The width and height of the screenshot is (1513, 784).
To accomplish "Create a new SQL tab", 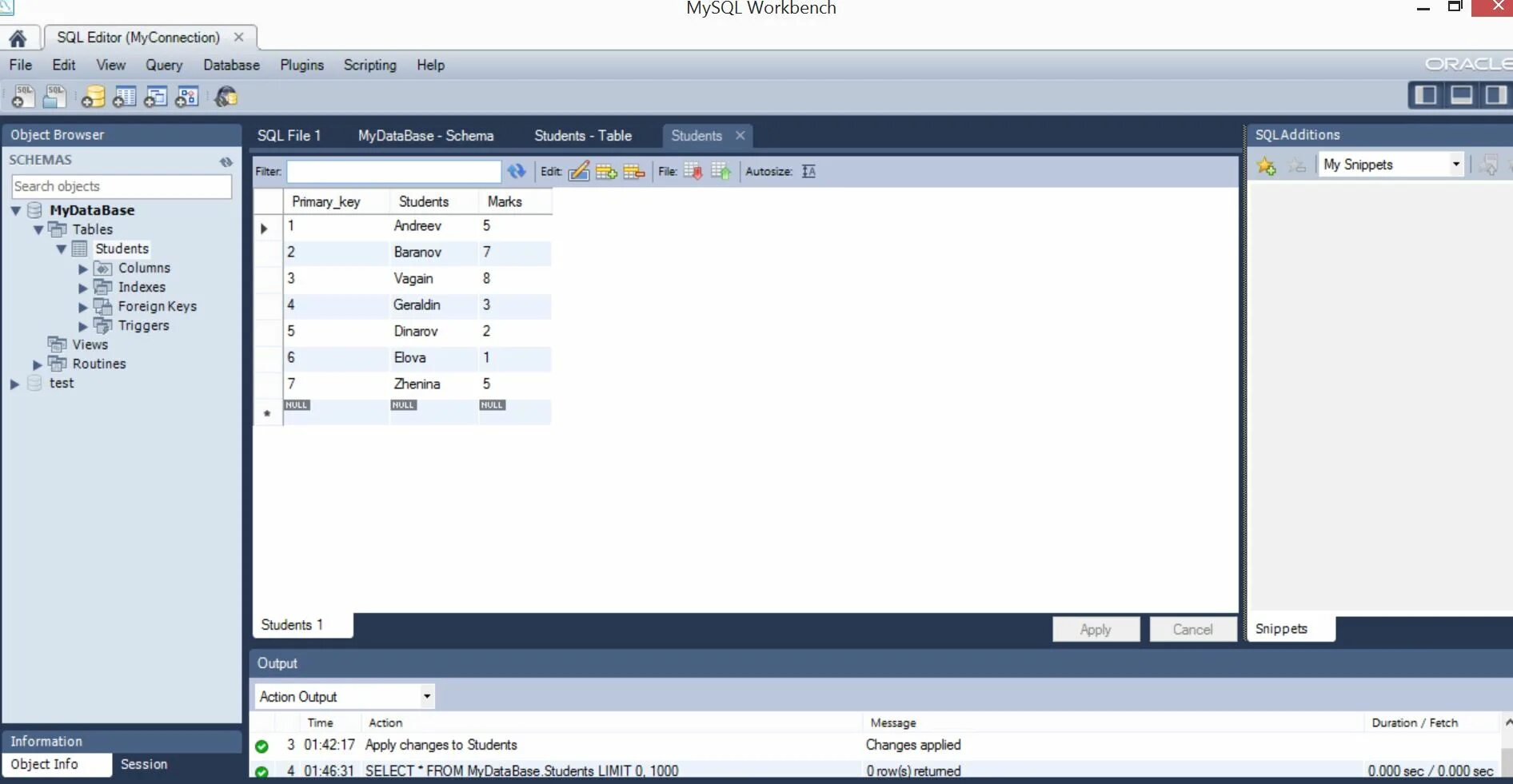I will 23,97.
